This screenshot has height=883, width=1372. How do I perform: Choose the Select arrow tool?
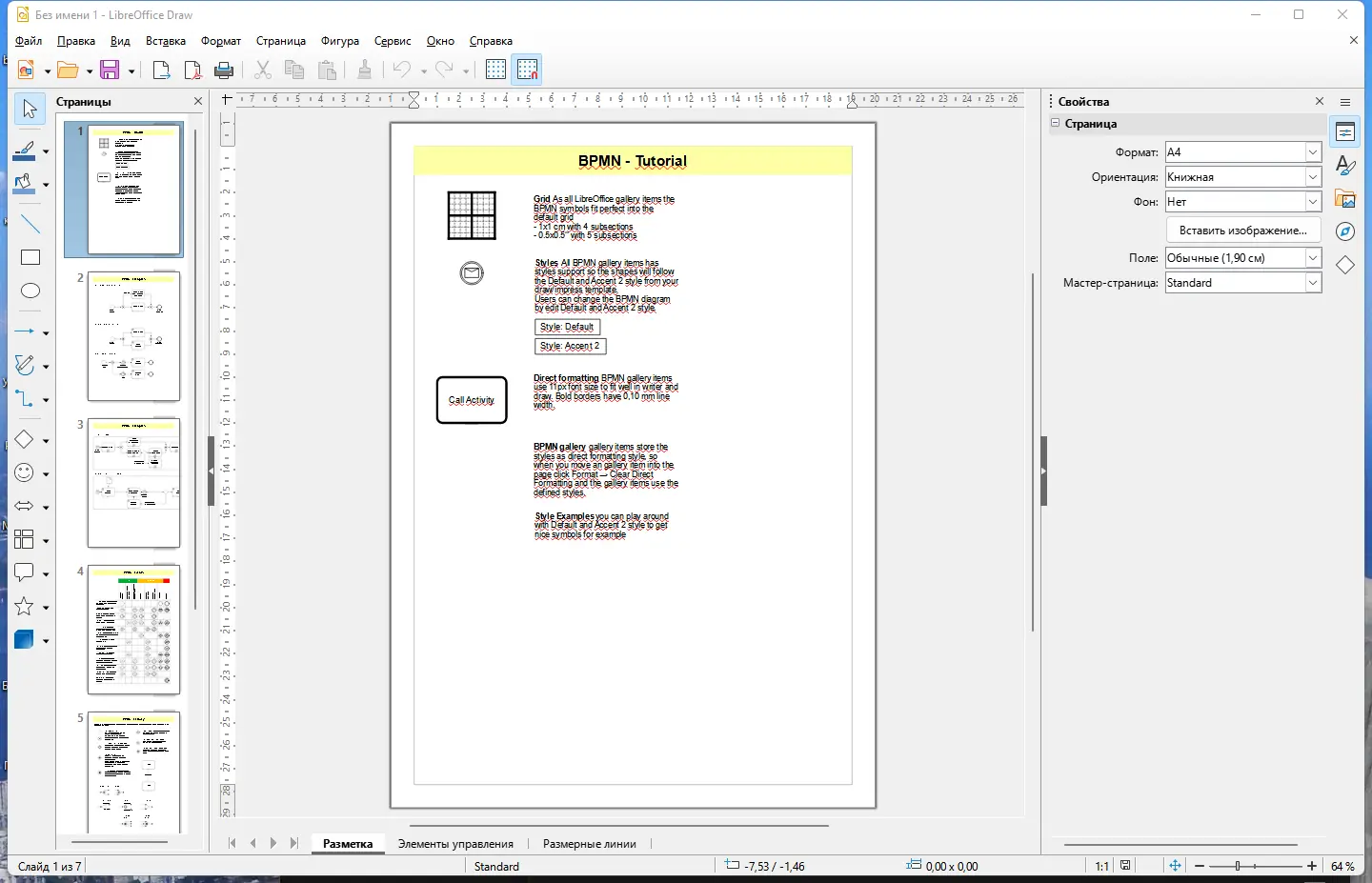tap(30, 110)
